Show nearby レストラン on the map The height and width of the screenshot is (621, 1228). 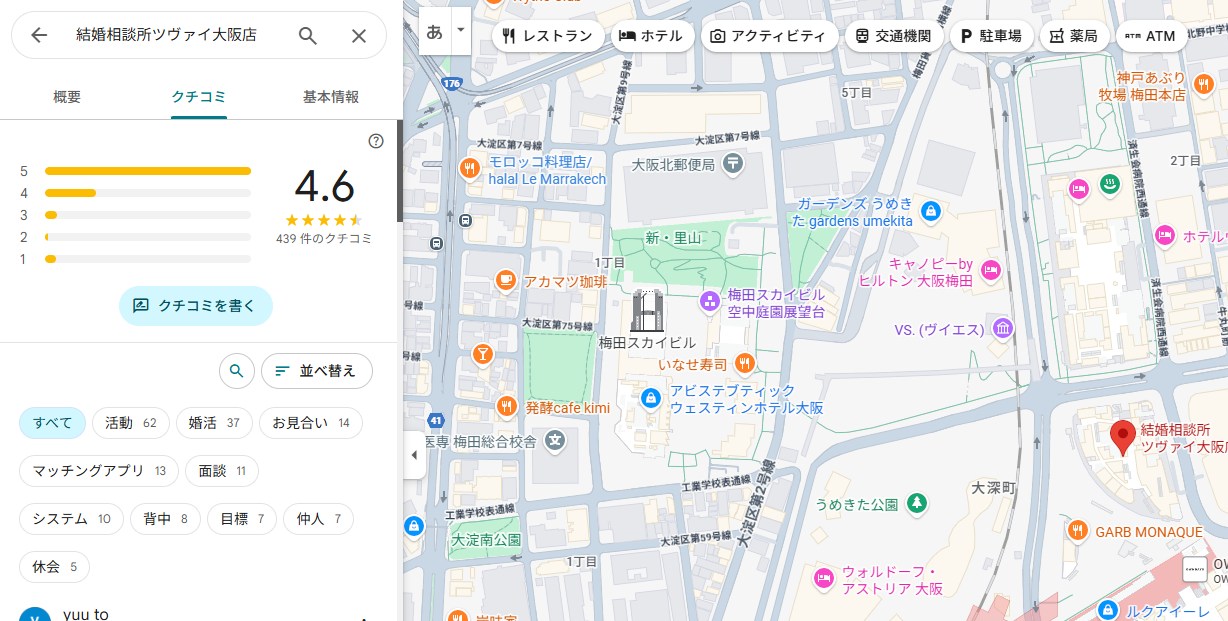coord(547,36)
